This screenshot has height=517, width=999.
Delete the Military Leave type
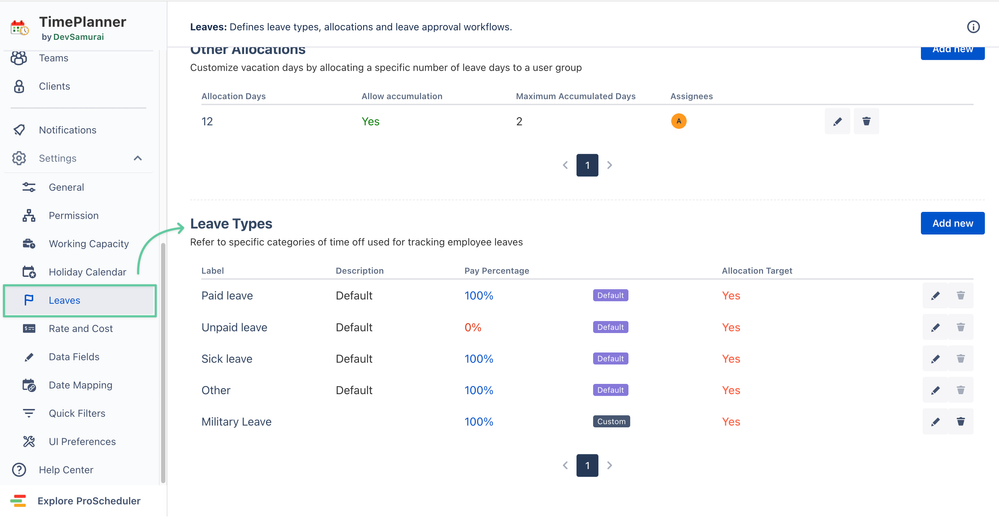point(961,421)
